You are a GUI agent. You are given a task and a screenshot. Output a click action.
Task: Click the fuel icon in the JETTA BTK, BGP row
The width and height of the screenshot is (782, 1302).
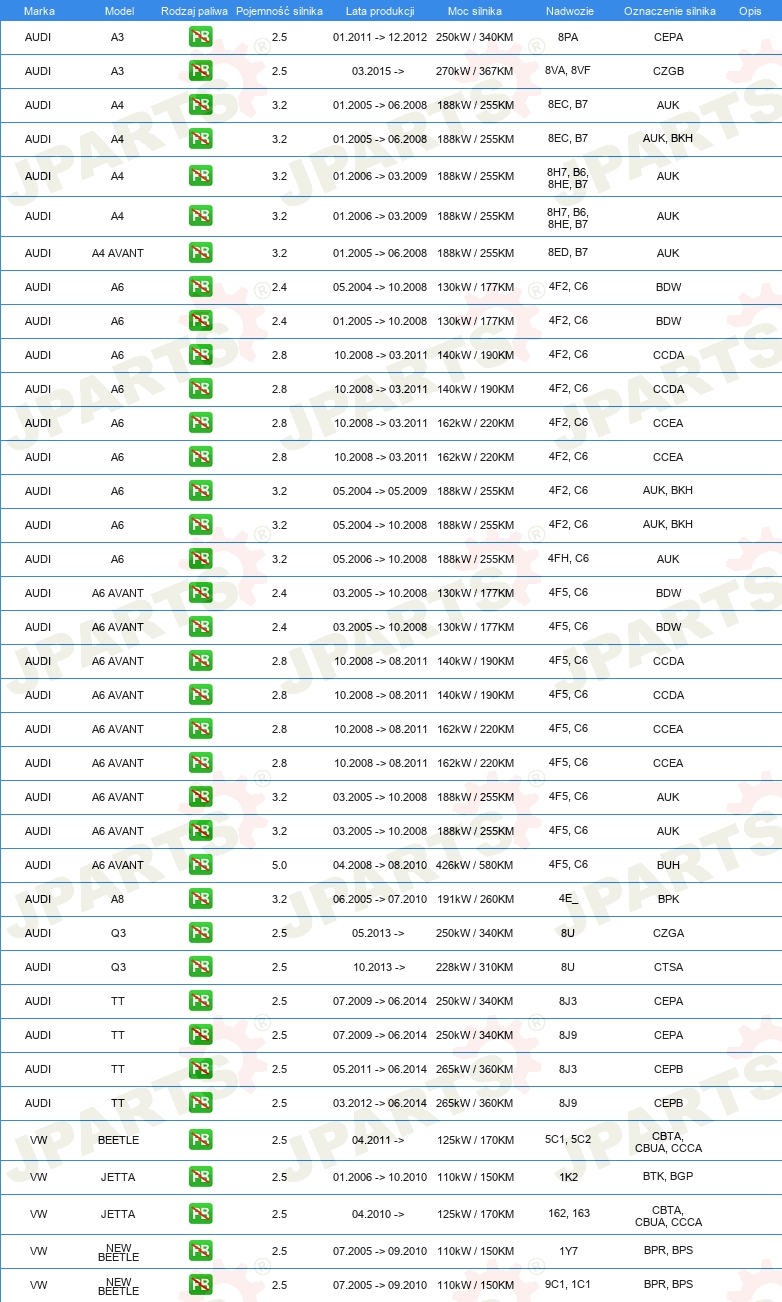coord(200,1177)
